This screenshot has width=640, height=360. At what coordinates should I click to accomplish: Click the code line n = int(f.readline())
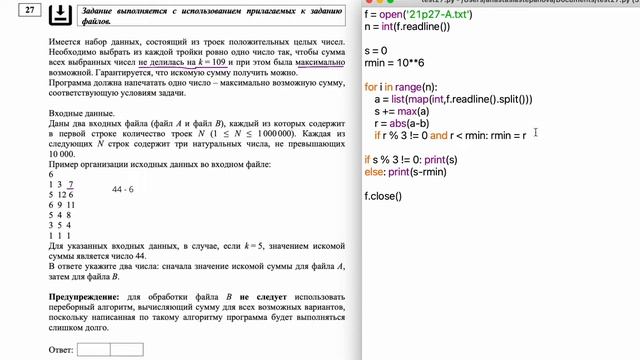tap(407, 27)
